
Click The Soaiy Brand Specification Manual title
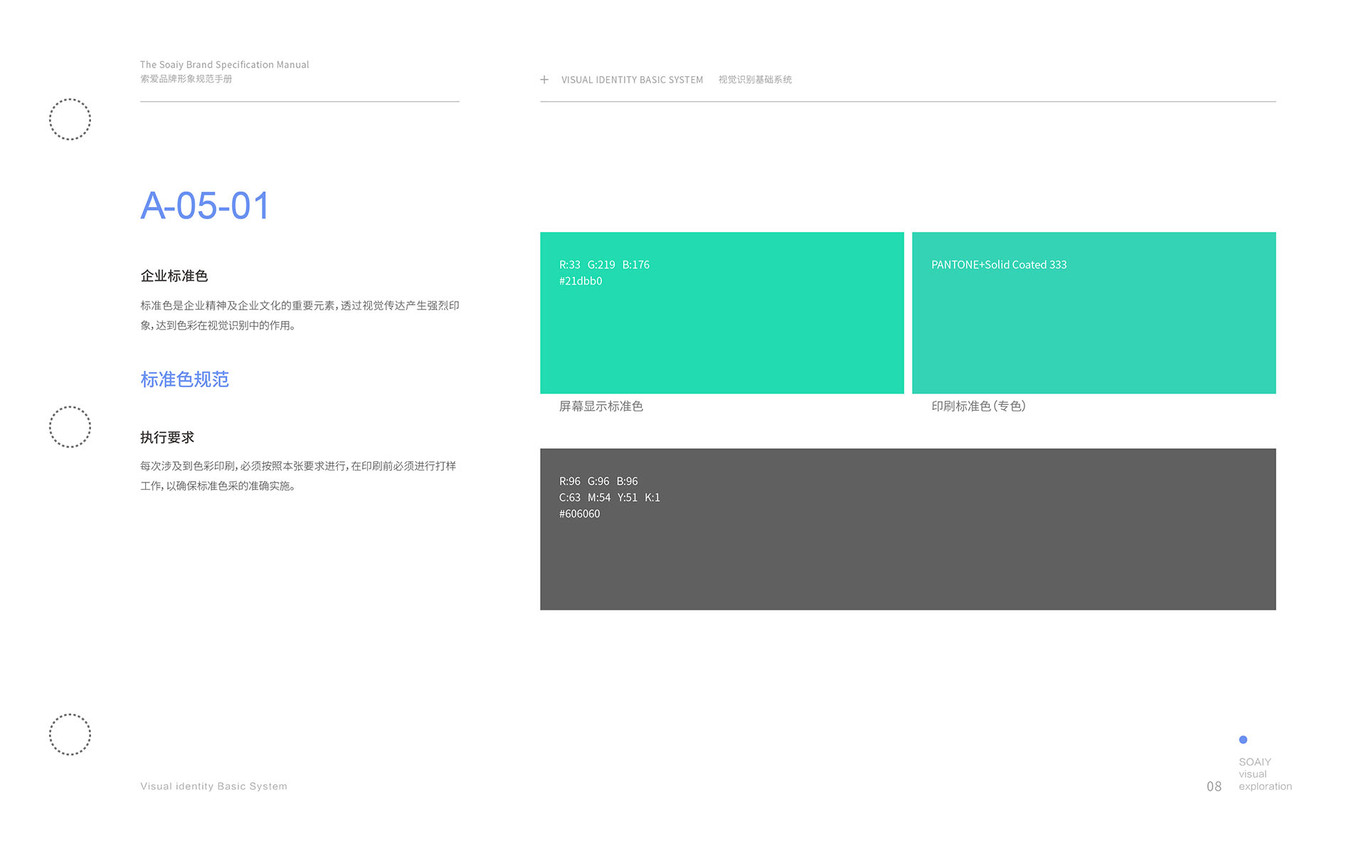pos(225,65)
